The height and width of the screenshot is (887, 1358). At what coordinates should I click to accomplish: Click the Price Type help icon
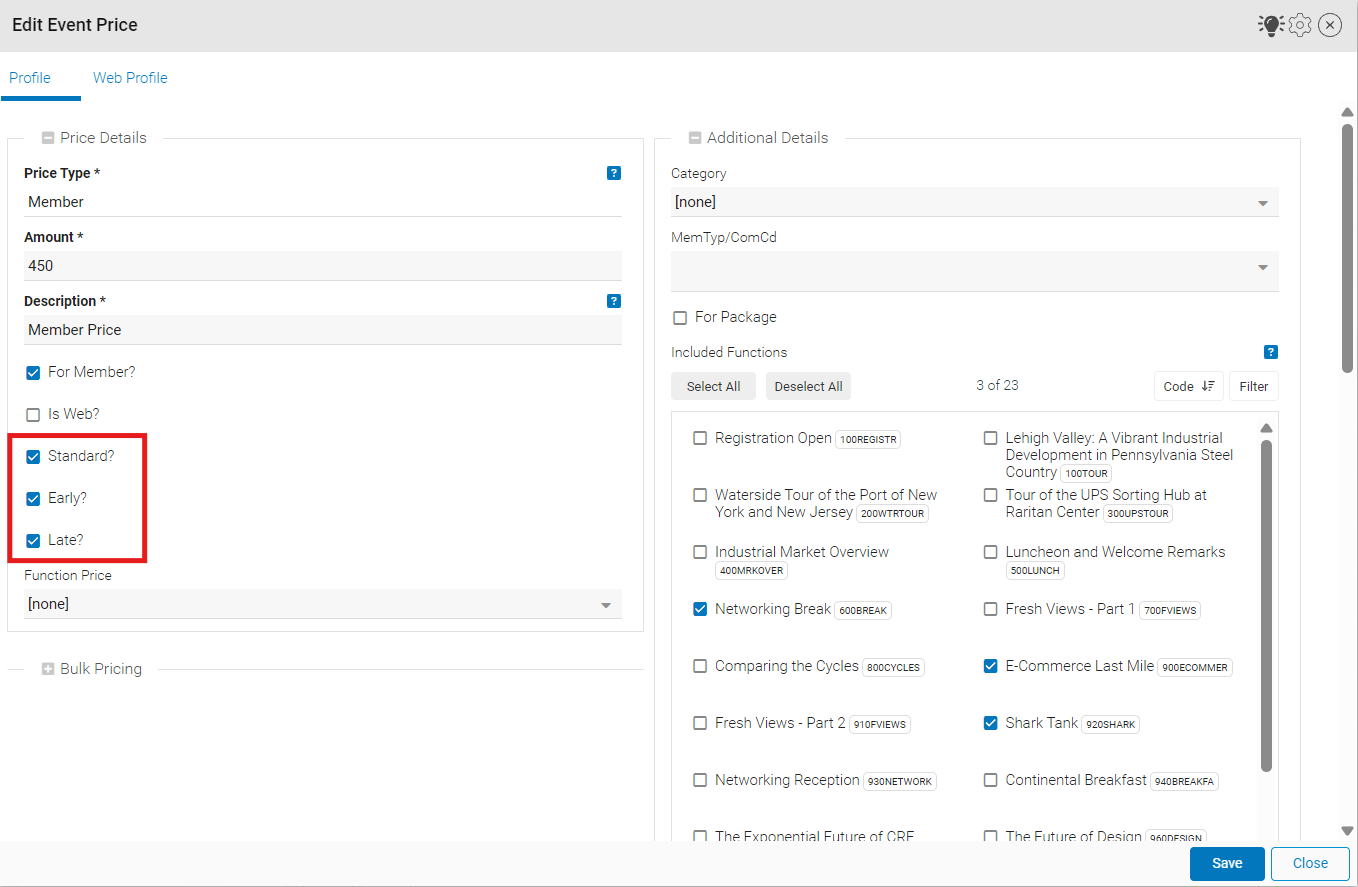point(614,173)
